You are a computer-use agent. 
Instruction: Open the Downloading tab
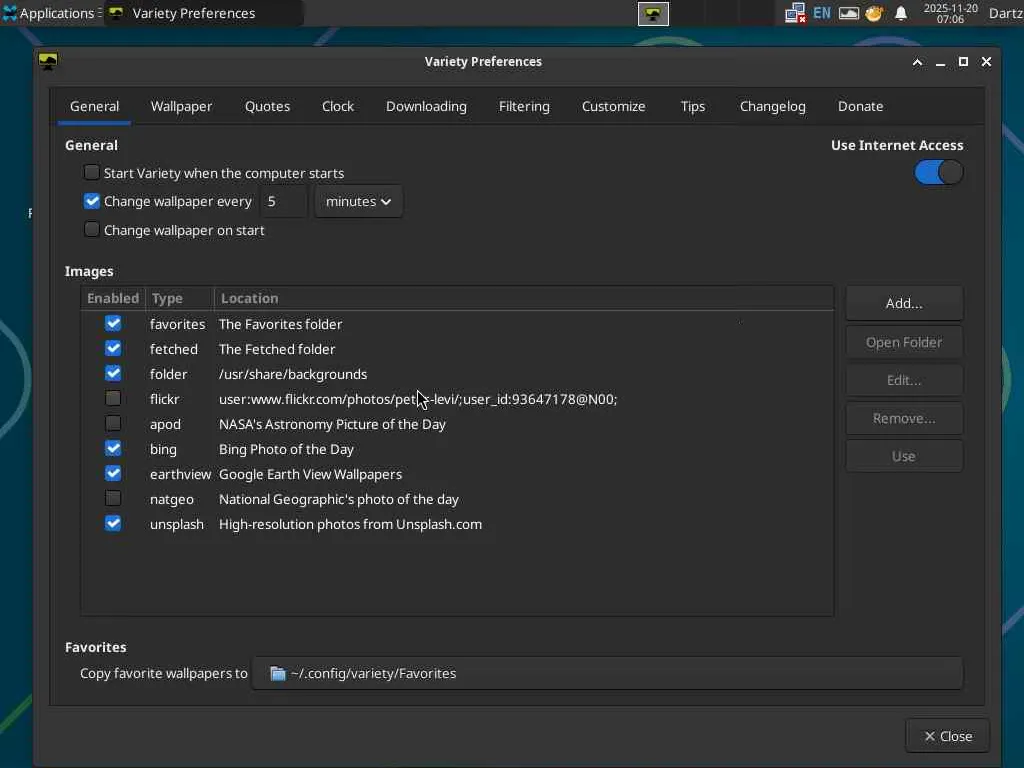pos(426,106)
